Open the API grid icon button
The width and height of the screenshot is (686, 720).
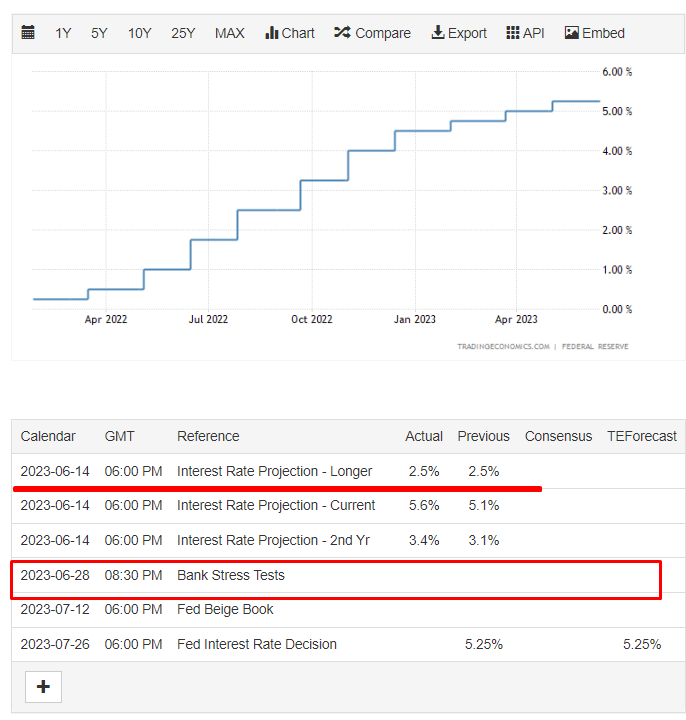coord(525,33)
